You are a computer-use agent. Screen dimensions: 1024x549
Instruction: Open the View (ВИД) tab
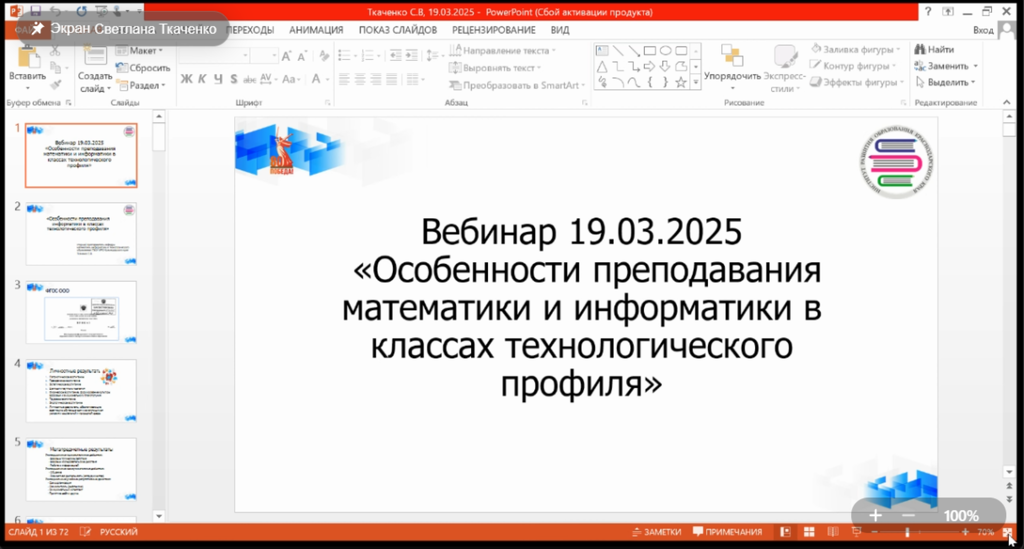coord(560,30)
